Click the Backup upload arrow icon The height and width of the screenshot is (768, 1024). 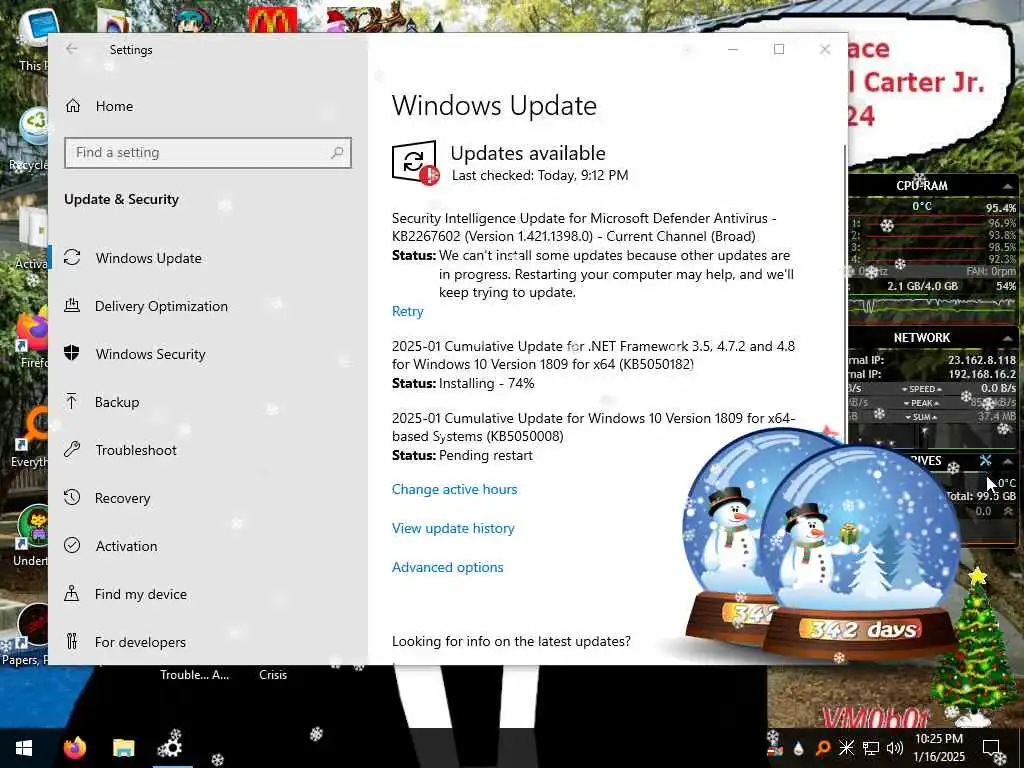pos(72,401)
